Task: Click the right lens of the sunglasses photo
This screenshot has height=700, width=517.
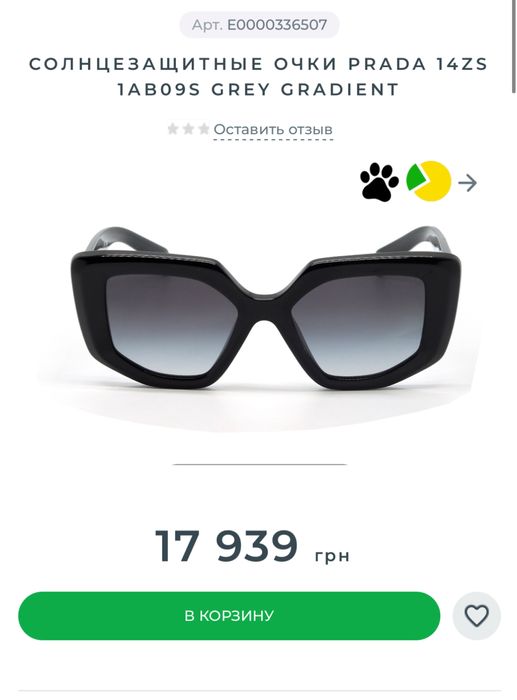Action: pos(357,324)
